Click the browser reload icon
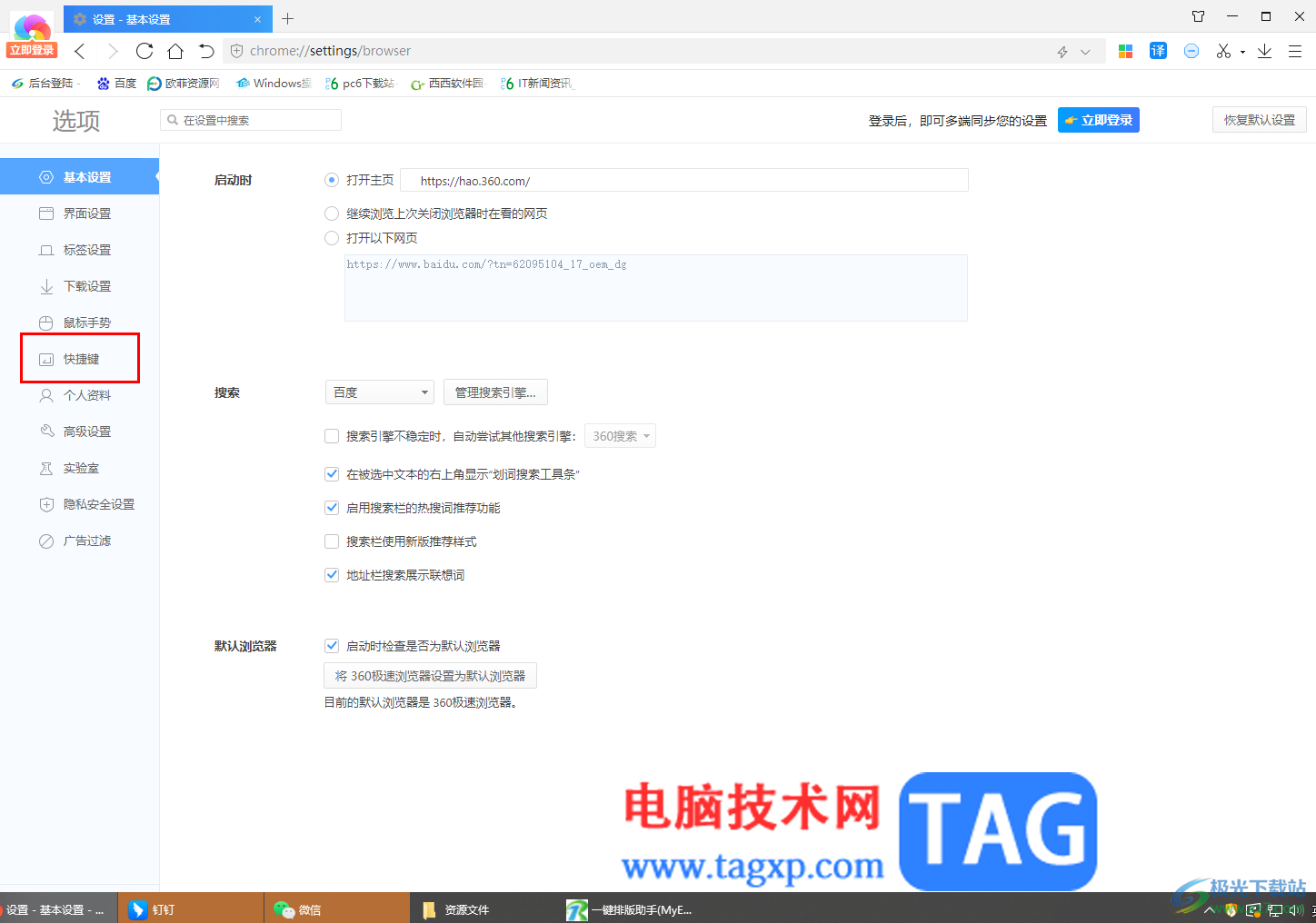The height and width of the screenshot is (923, 1316). coord(145,51)
